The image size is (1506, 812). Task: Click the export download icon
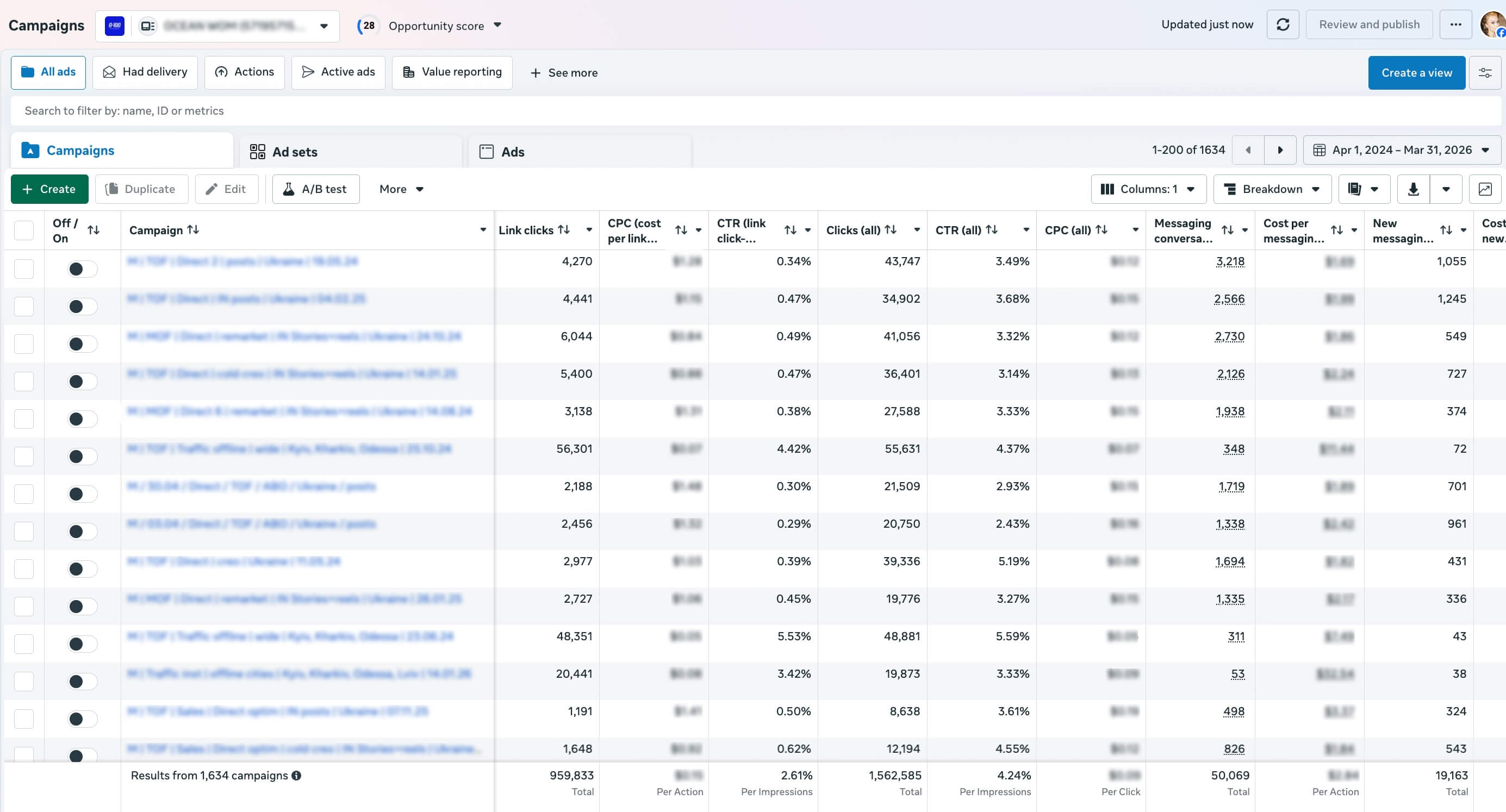(1413, 189)
